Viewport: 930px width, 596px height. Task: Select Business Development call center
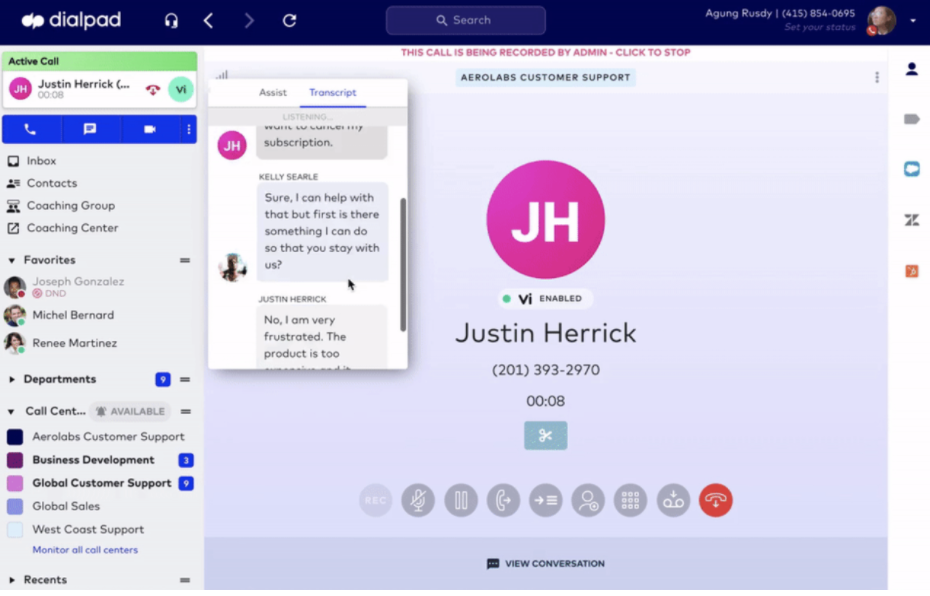[x=93, y=460]
